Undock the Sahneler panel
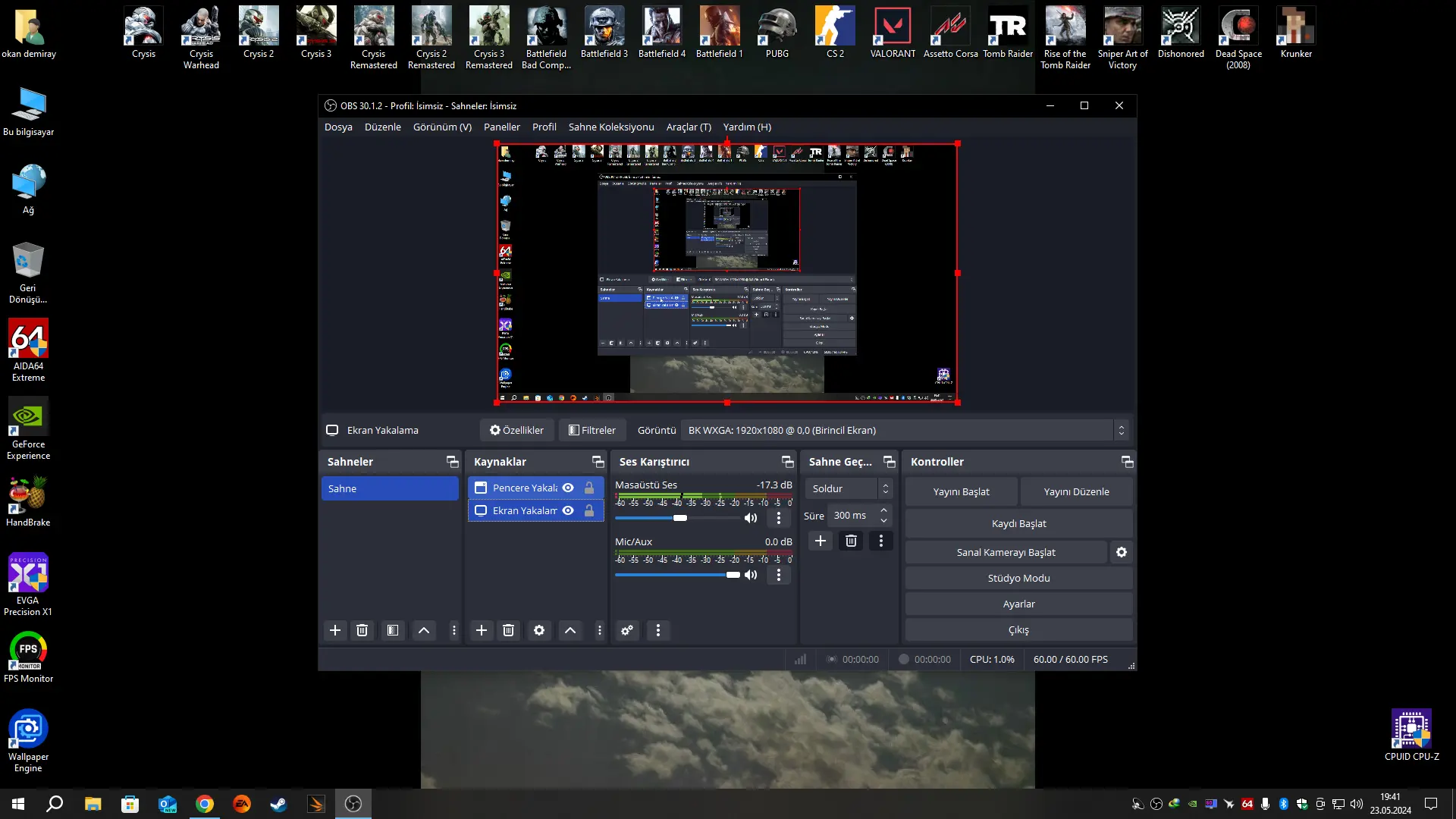The image size is (1456, 819). click(453, 462)
